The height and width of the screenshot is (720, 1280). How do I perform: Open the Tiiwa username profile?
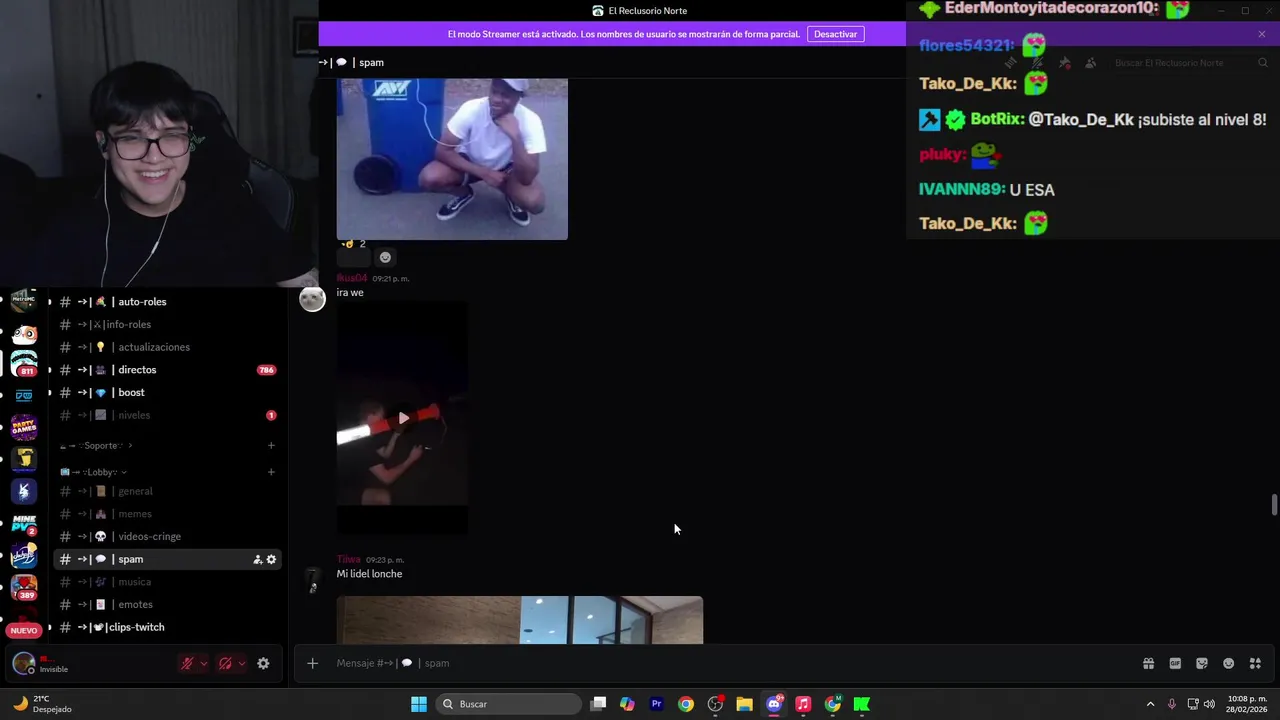click(x=348, y=560)
